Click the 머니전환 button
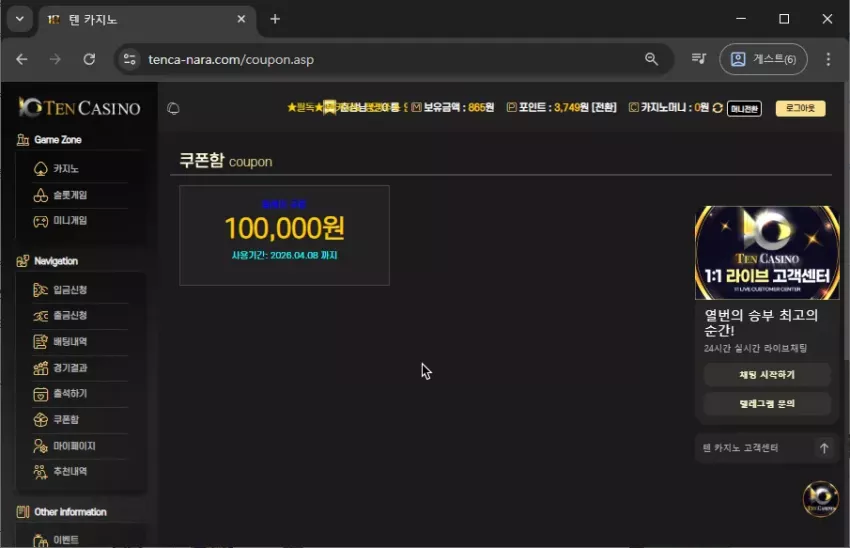 [744, 108]
